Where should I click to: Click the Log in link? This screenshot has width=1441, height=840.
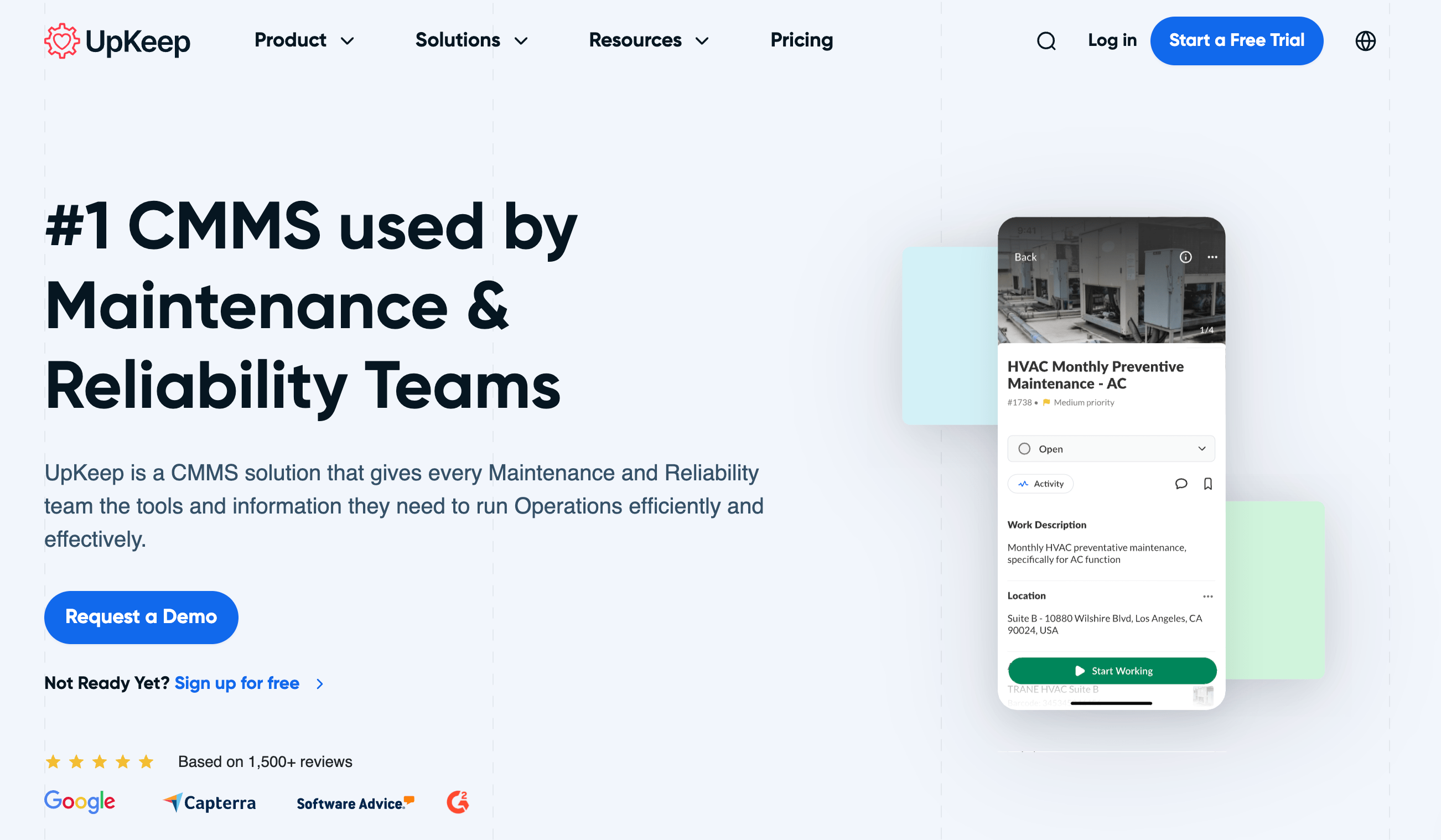(x=1112, y=40)
